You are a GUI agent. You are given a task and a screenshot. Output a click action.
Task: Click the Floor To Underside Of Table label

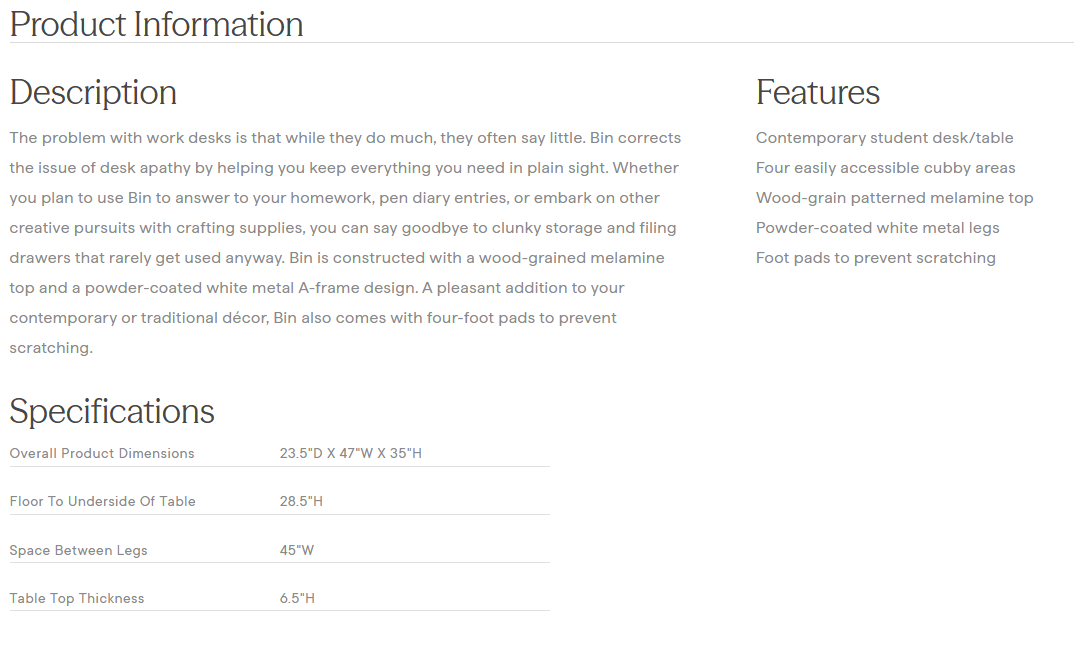(102, 502)
